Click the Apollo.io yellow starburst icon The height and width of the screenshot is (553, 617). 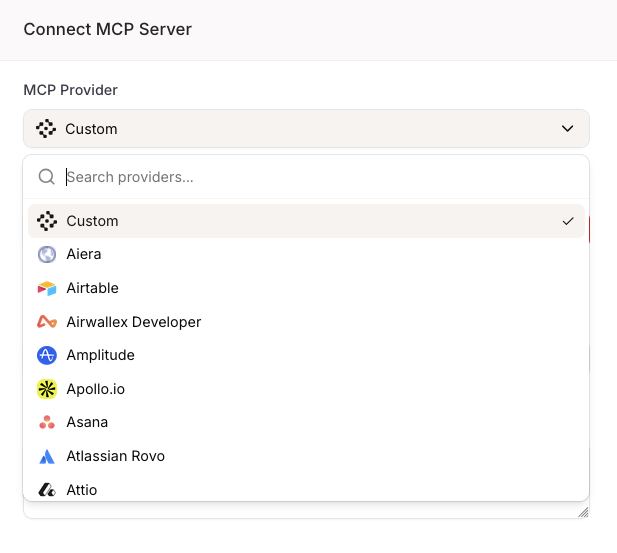47,389
